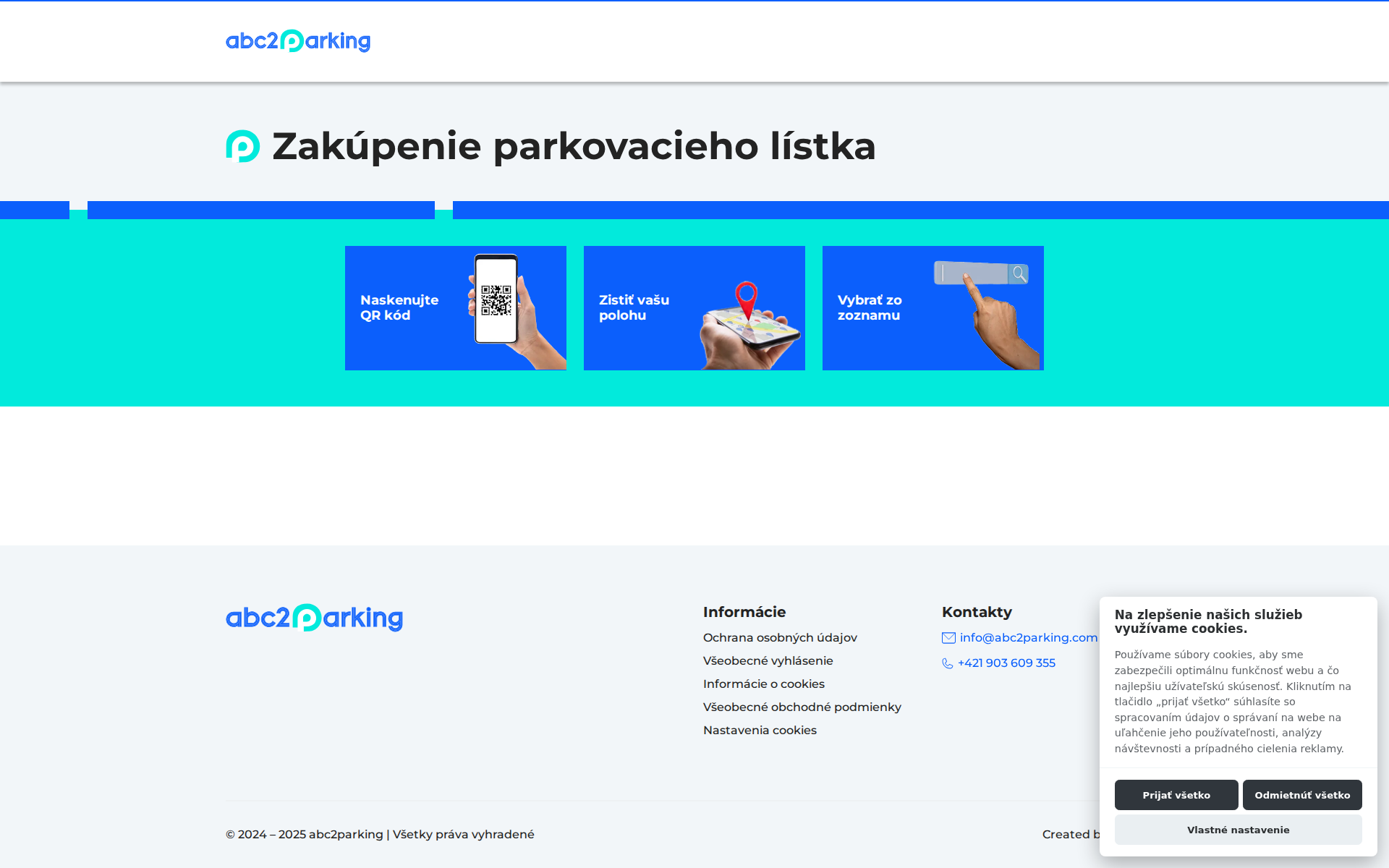Image resolution: width=1389 pixels, height=868 pixels.
Task: Open the 'Všeobecné vyhlásenie' link
Action: click(768, 660)
